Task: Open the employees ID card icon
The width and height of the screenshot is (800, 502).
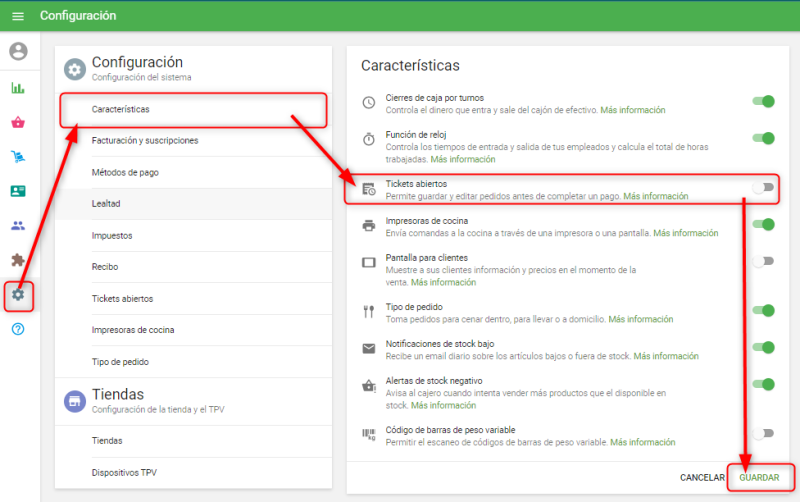Action: [17, 191]
